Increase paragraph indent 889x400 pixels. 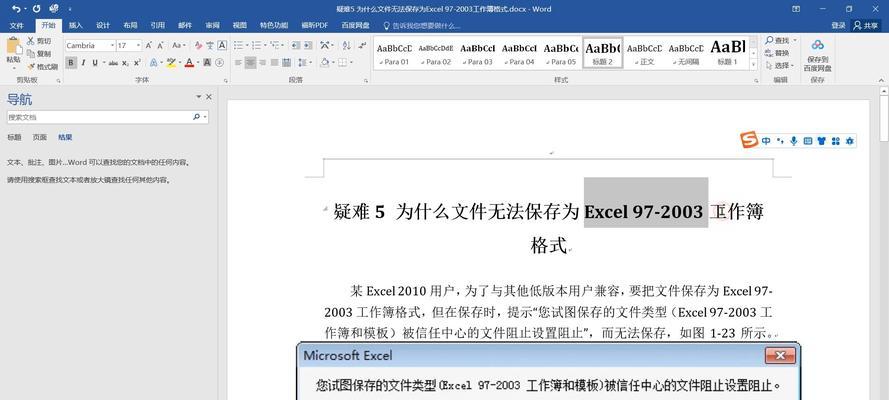click(x=308, y=45)
